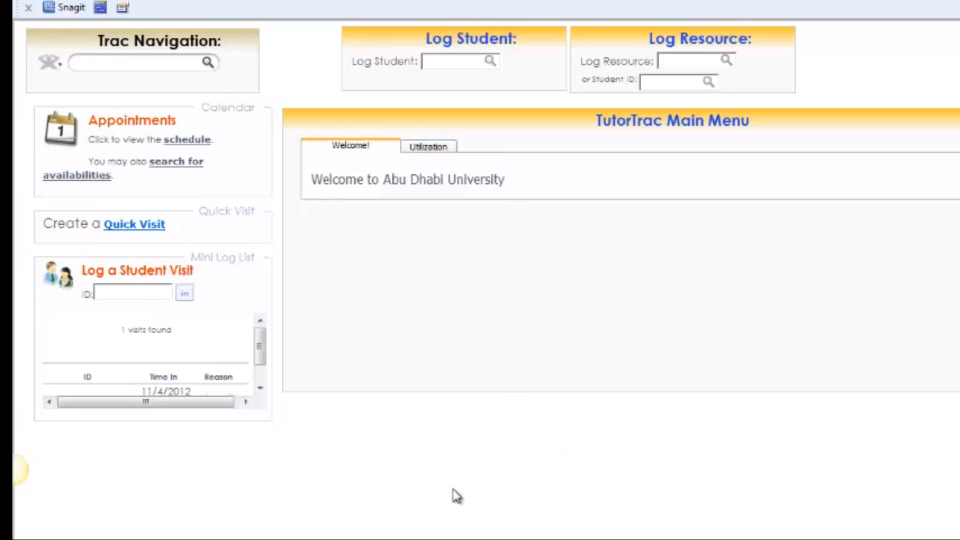
Task: Click the Log Student search magnifier icon
Action: pos(490,61)
